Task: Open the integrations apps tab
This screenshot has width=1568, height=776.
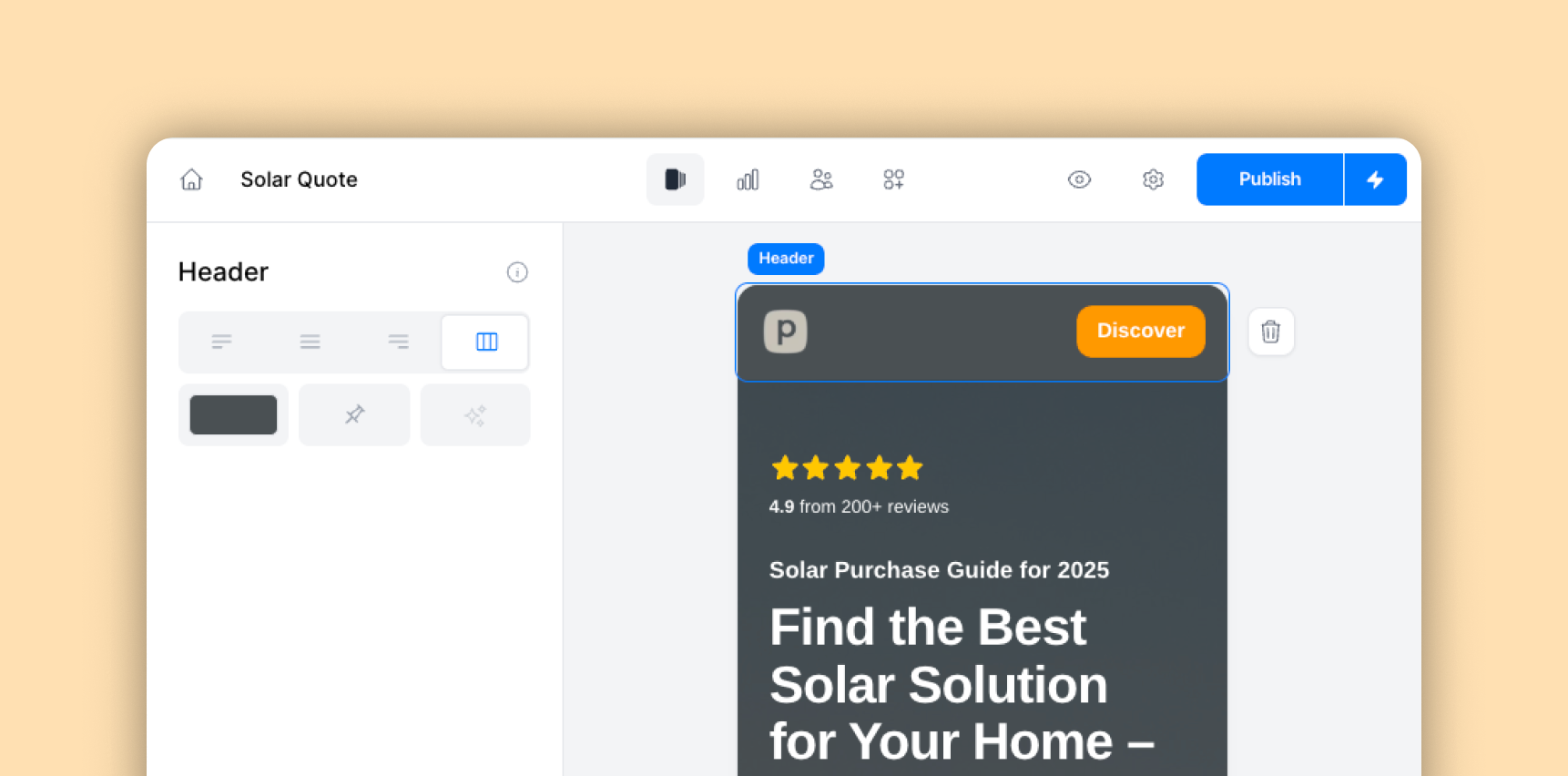Action: pyautogui.click(x=893, y=179)
